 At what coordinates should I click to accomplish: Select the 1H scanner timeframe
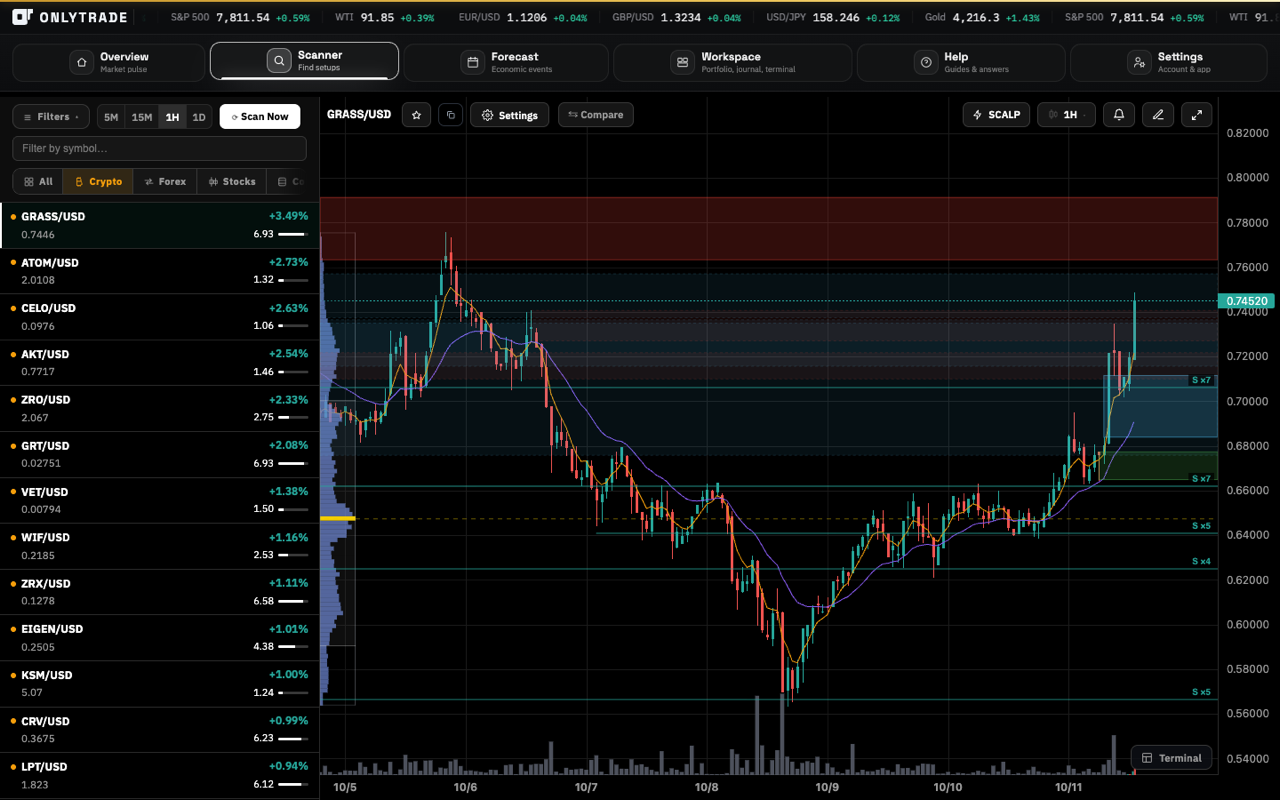[172, 117]
